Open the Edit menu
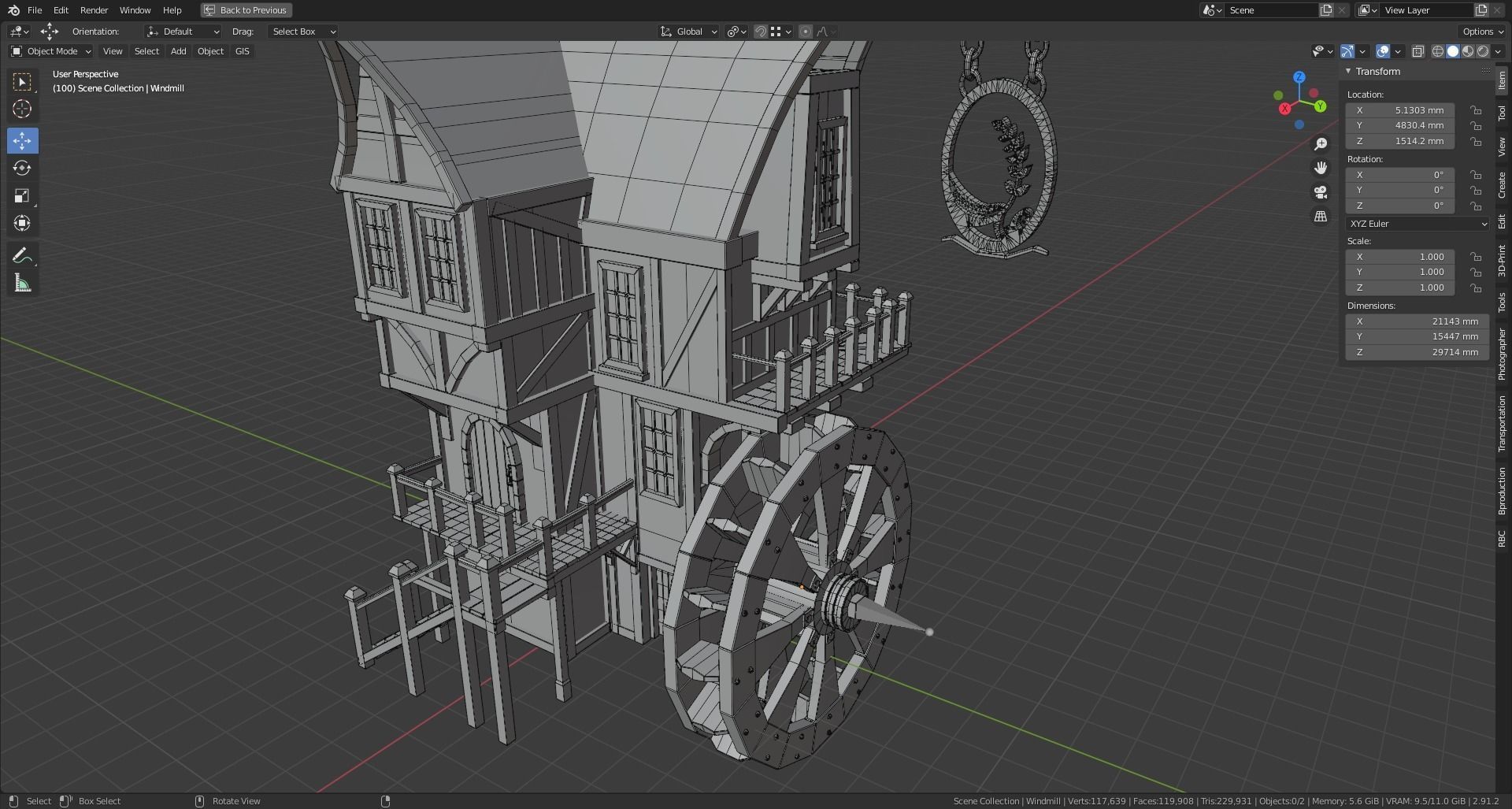This screenshot has height=809, width=1512. pyautogui.click(x=61, y=10)
